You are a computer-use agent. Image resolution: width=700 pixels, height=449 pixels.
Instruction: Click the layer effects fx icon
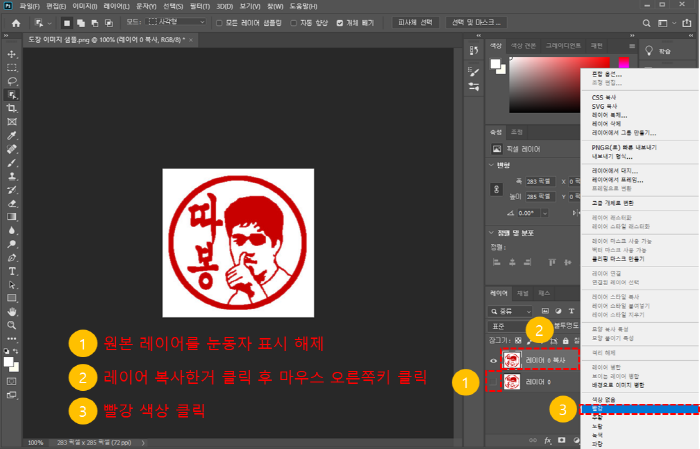point(548,441)
